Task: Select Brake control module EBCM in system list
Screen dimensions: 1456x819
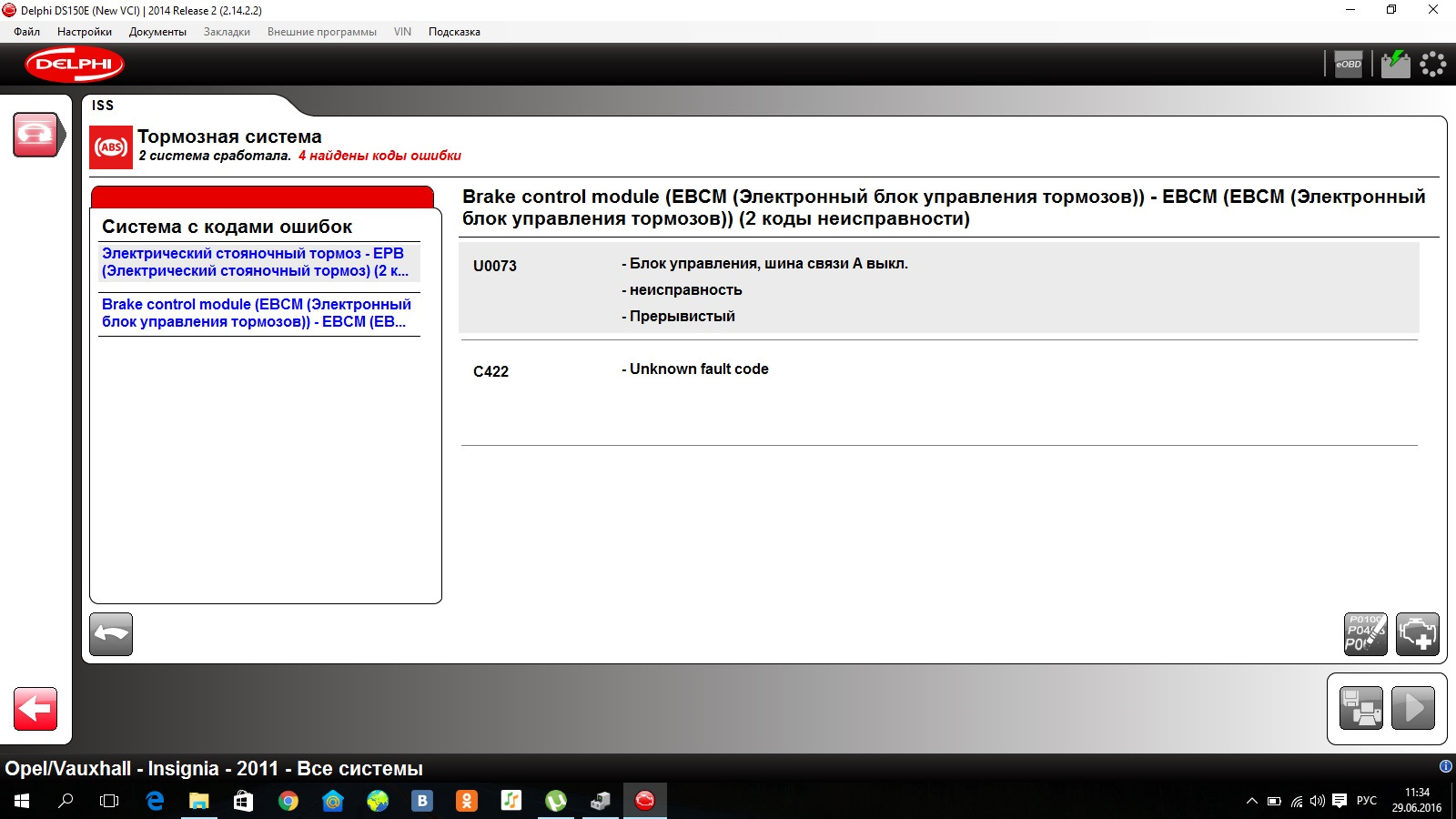Action: (259, 313)
